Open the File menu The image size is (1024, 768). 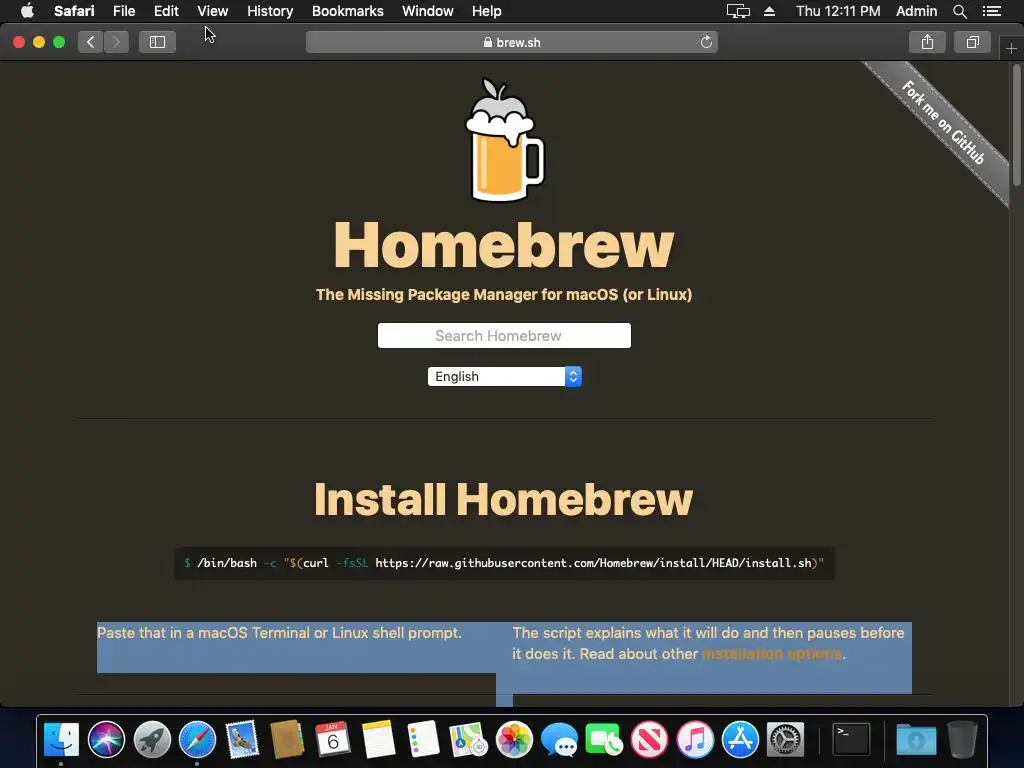123,11
